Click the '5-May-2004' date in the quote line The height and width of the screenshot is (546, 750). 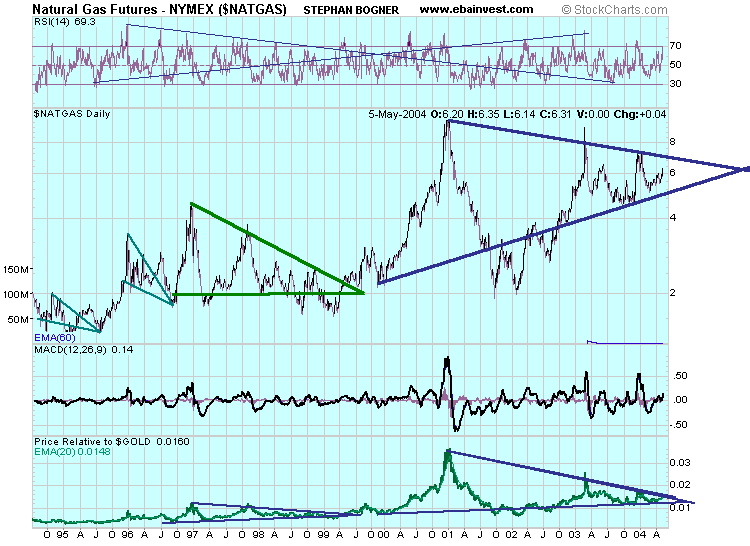tap(397, 114)
